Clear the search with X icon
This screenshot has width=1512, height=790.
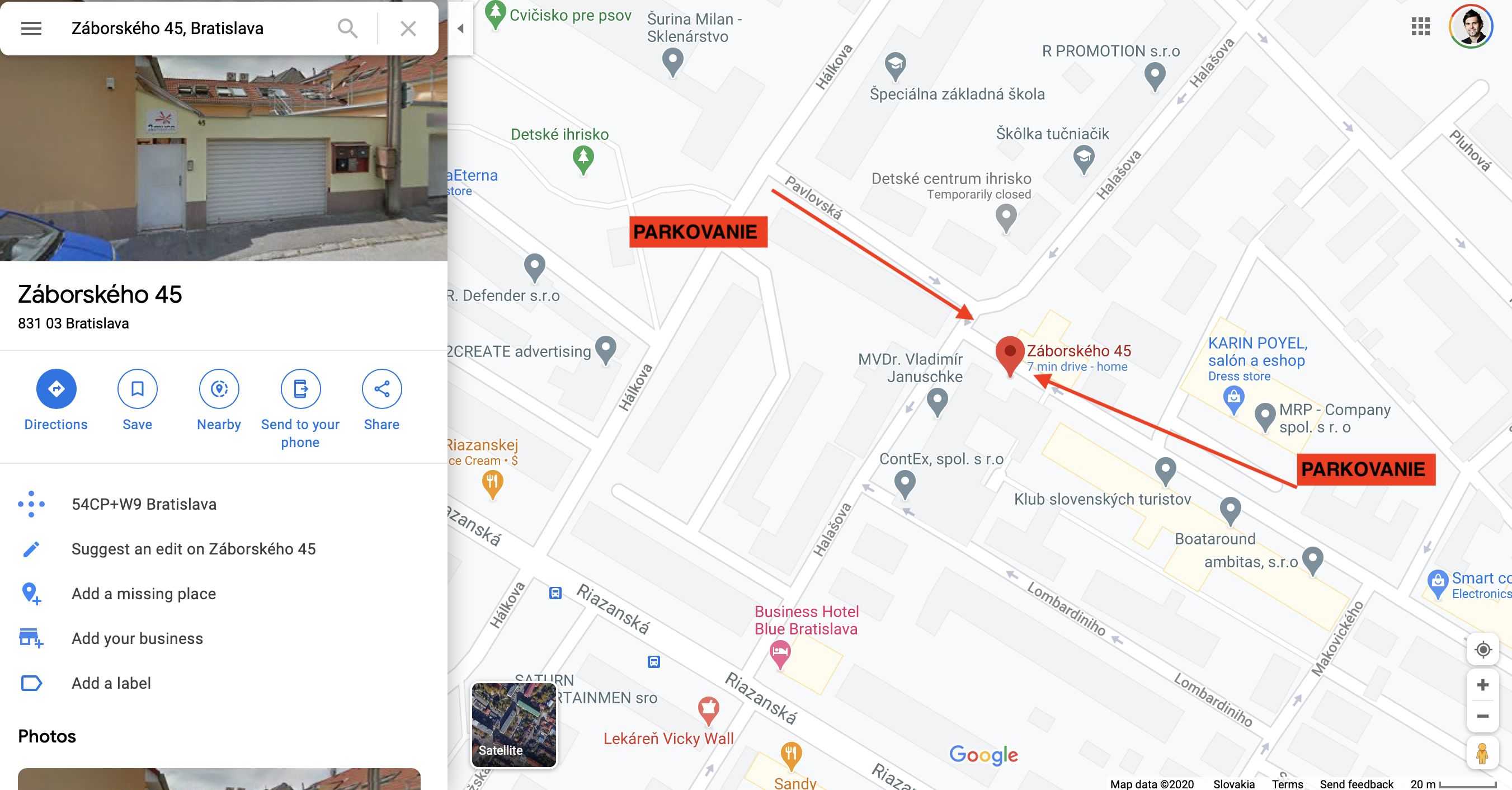[x=408, y=28]
